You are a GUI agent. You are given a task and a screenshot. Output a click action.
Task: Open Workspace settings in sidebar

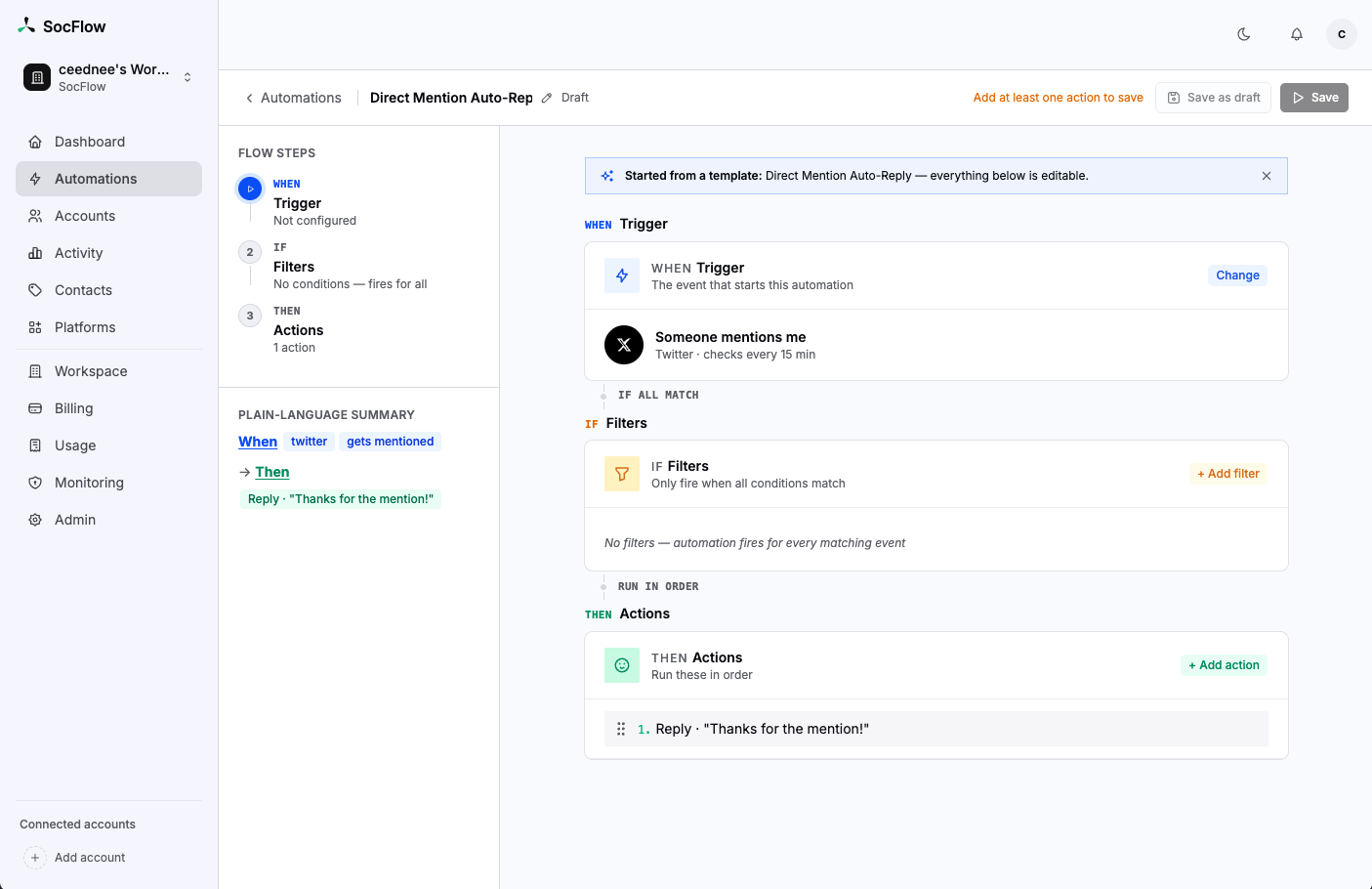click(108, 371)
